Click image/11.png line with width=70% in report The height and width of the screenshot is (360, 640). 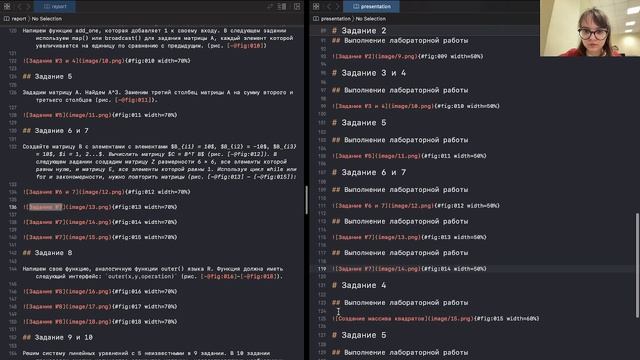click(x=100, y=115)
